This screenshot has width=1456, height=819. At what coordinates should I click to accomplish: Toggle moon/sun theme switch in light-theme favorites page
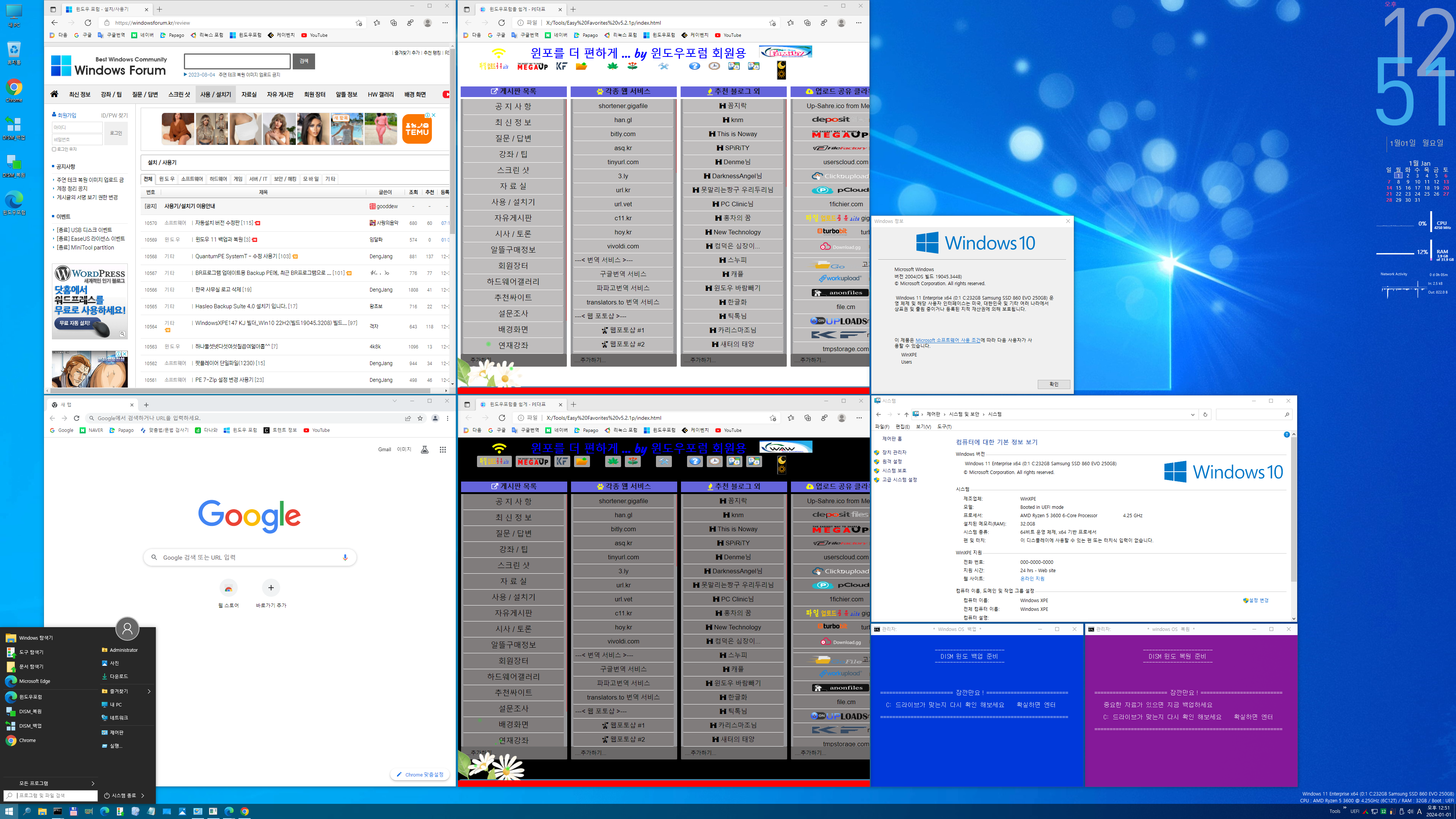(x=782, y=70)
